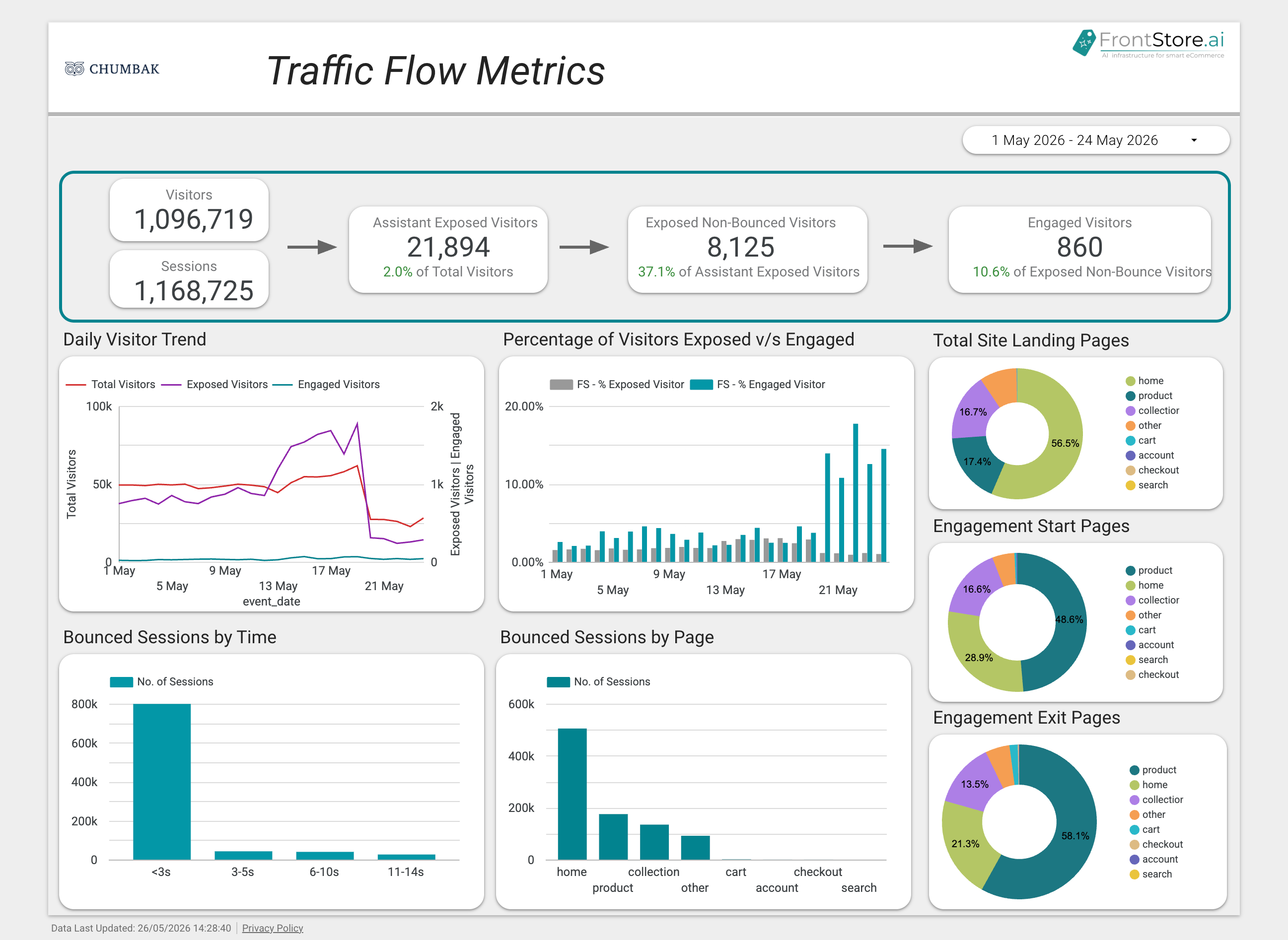Click the Traffic Flow Metrics title
Image resolution: width=1288 pixels, height=940 pixels.
click(436, 70)
